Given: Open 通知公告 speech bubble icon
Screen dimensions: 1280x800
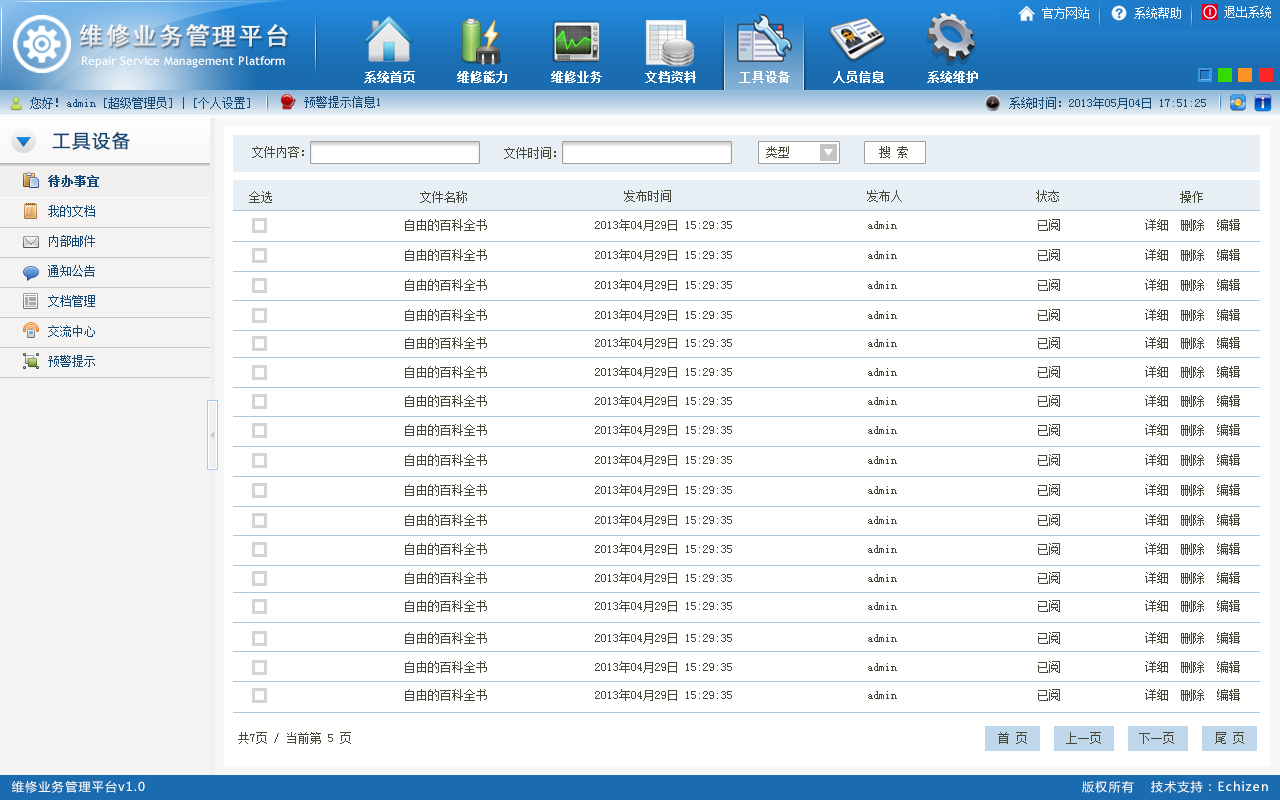Looking at the screenshot, I should pyautogui.click(x=31, y=272).
